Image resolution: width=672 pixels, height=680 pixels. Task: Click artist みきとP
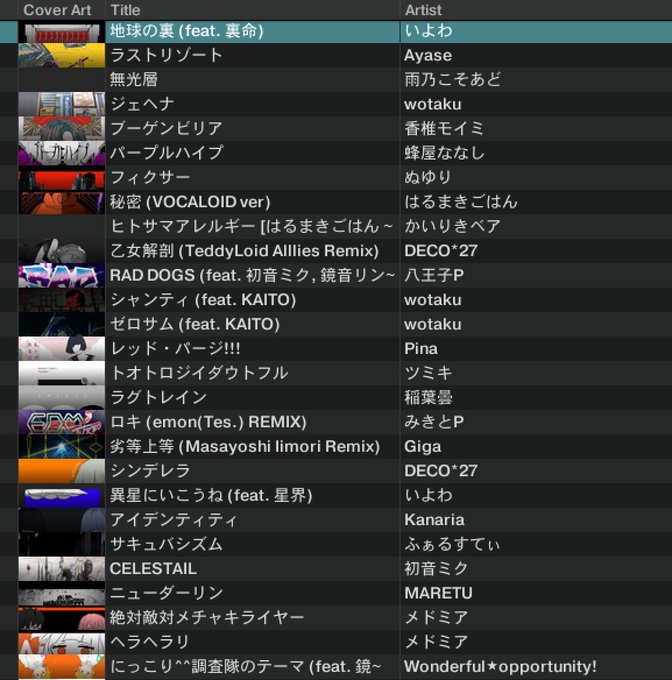[x=434, y=422]
